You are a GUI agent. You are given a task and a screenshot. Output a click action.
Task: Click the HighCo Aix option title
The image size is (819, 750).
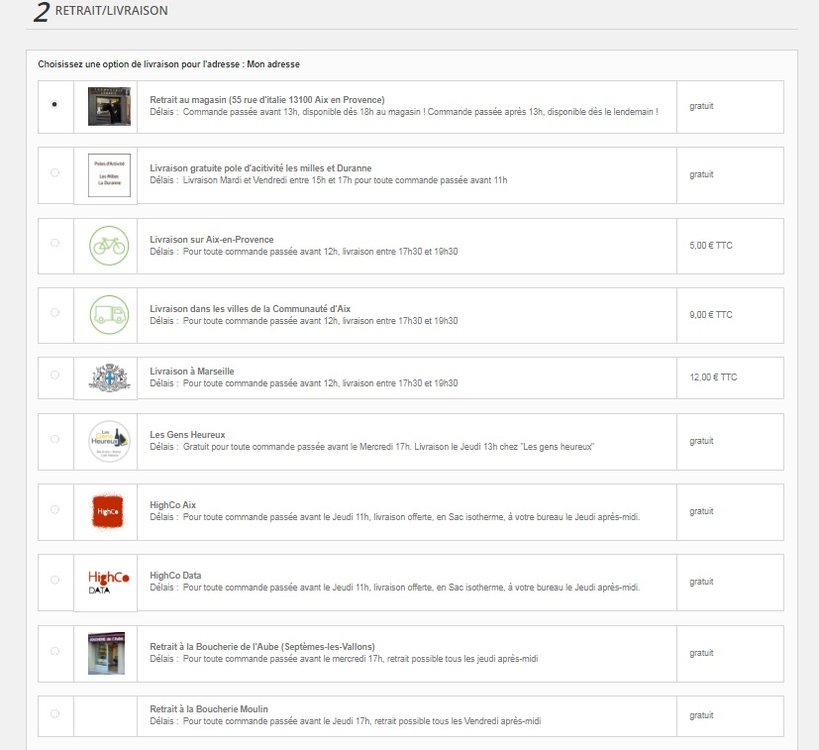tap(173, 505)
